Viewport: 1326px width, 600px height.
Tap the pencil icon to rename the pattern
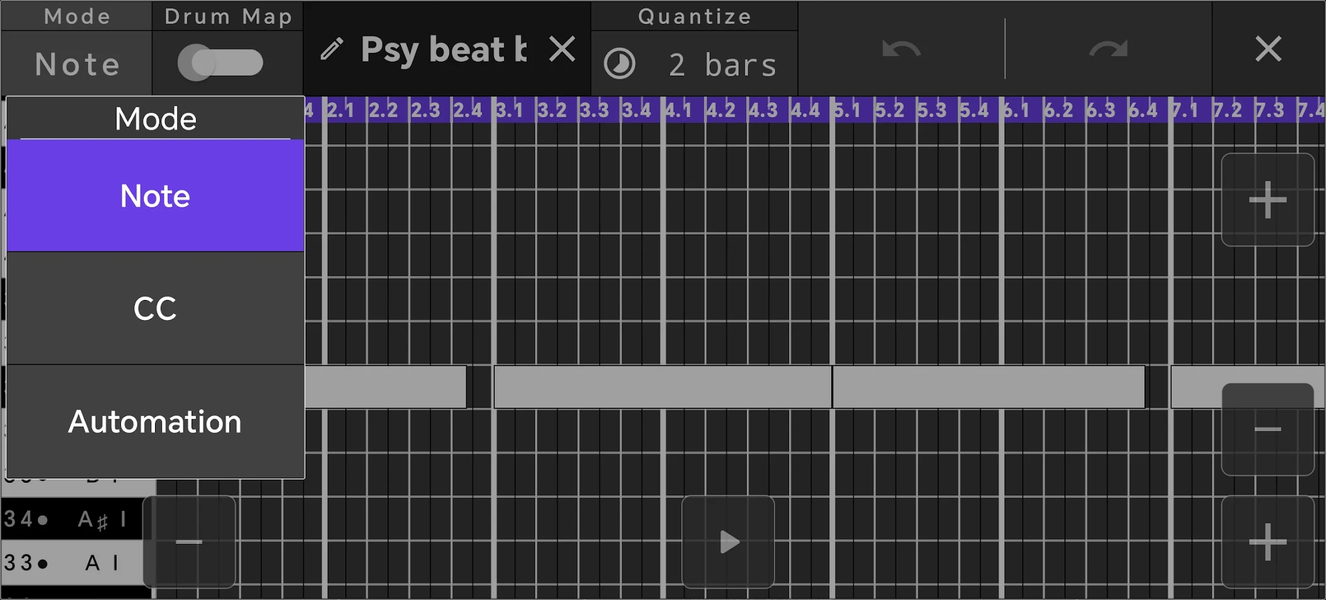[330, 48]
